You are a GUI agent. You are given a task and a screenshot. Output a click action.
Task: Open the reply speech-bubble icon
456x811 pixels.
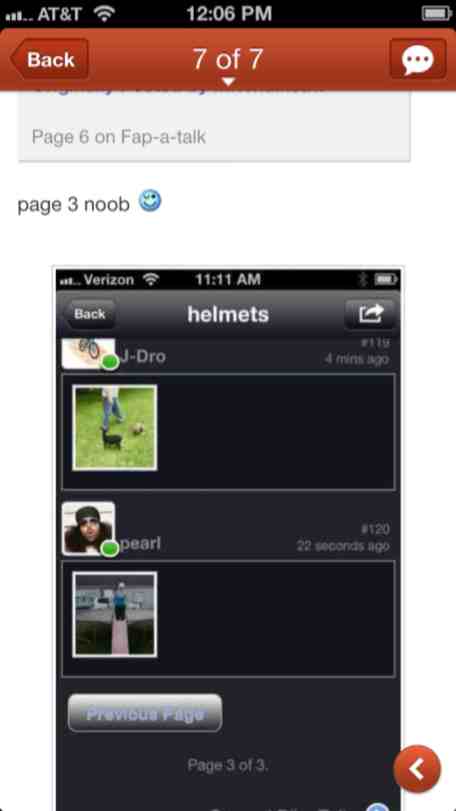[x=418, y=59]
